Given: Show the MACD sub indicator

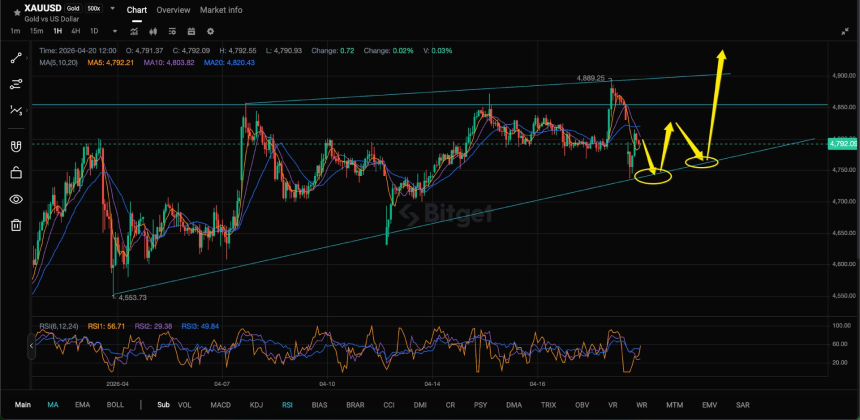Looking at the screenshot, I should (x=221, y=405).
